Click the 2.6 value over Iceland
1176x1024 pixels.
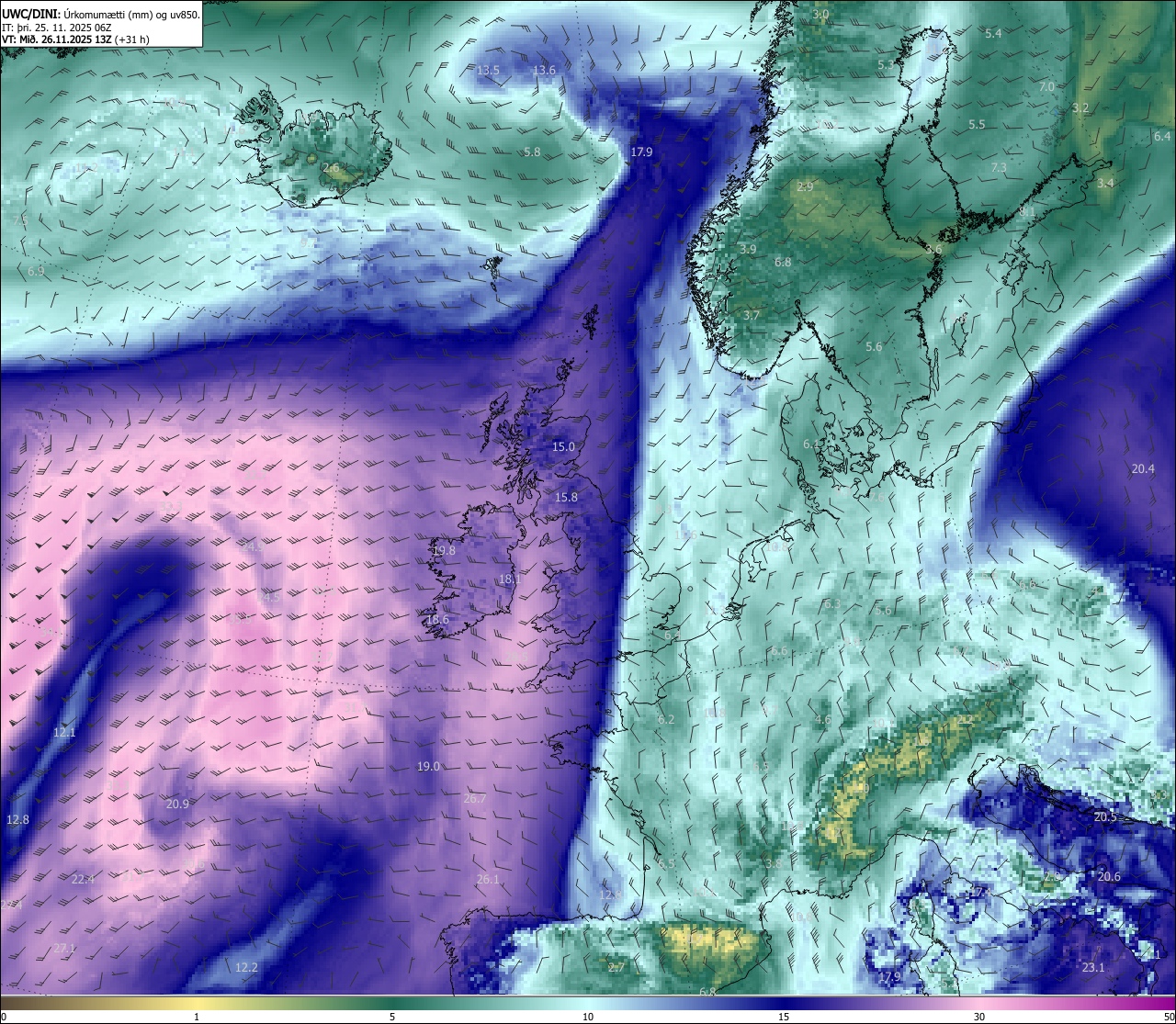tap(331, 168)
